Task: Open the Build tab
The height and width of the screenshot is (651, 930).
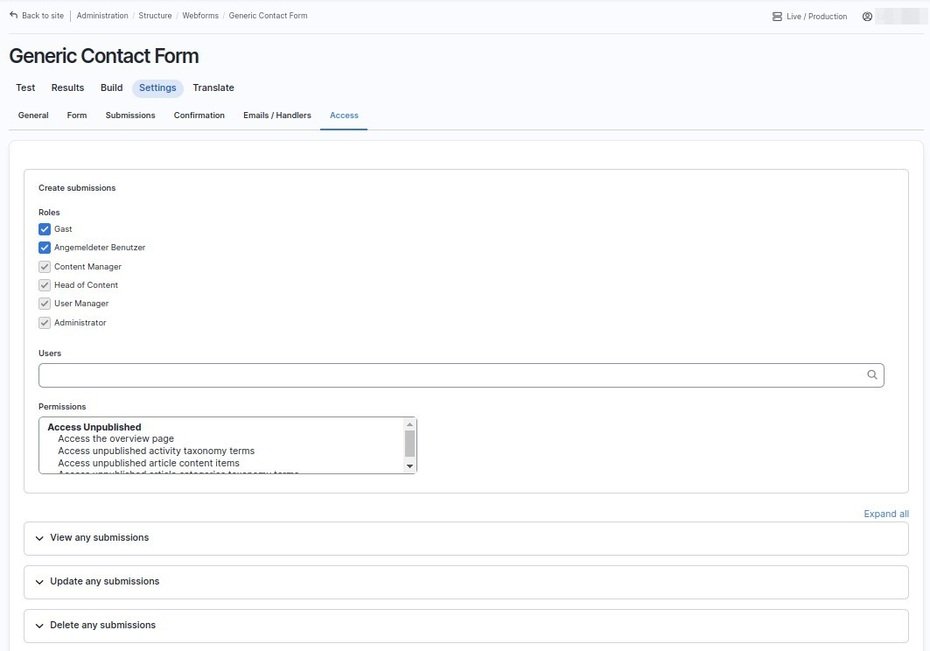Action: pos(111,88)
